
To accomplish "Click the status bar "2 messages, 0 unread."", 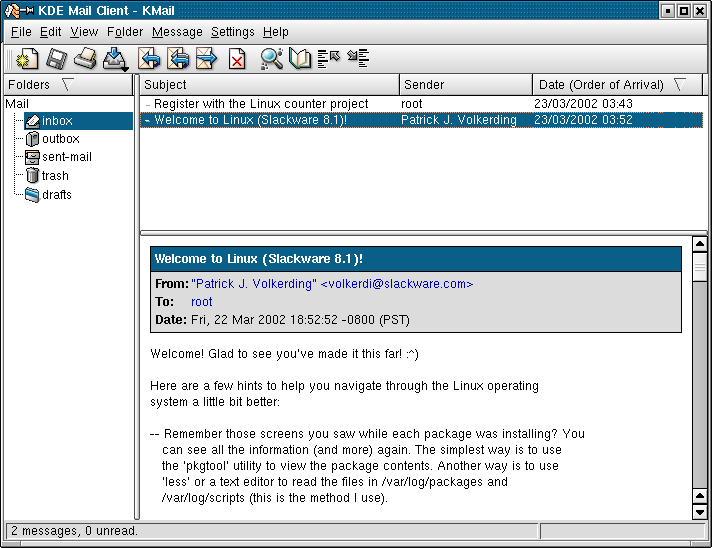I will [x=74, y=531].
